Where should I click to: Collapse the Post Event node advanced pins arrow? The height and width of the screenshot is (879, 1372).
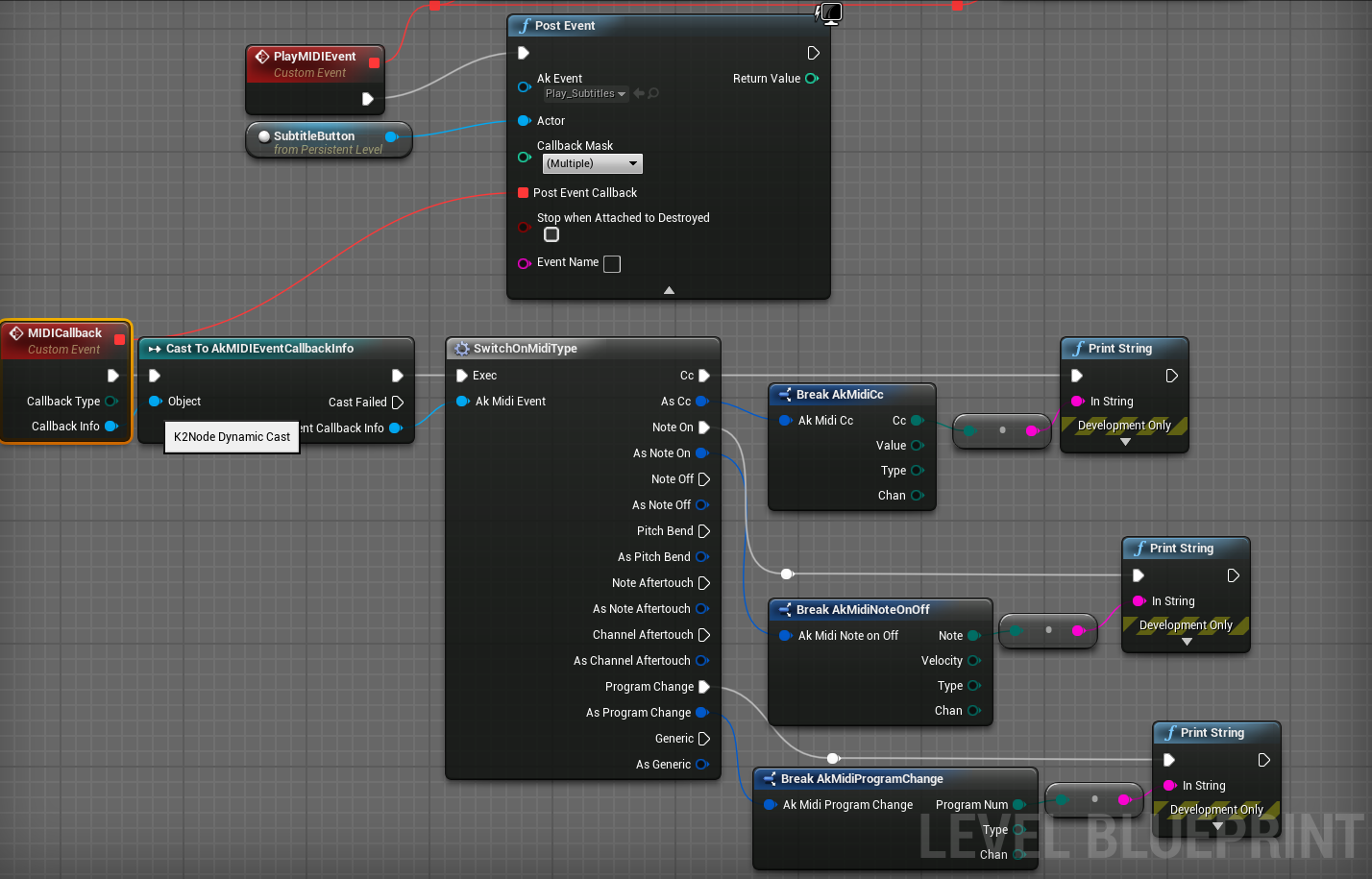(669, 290)
